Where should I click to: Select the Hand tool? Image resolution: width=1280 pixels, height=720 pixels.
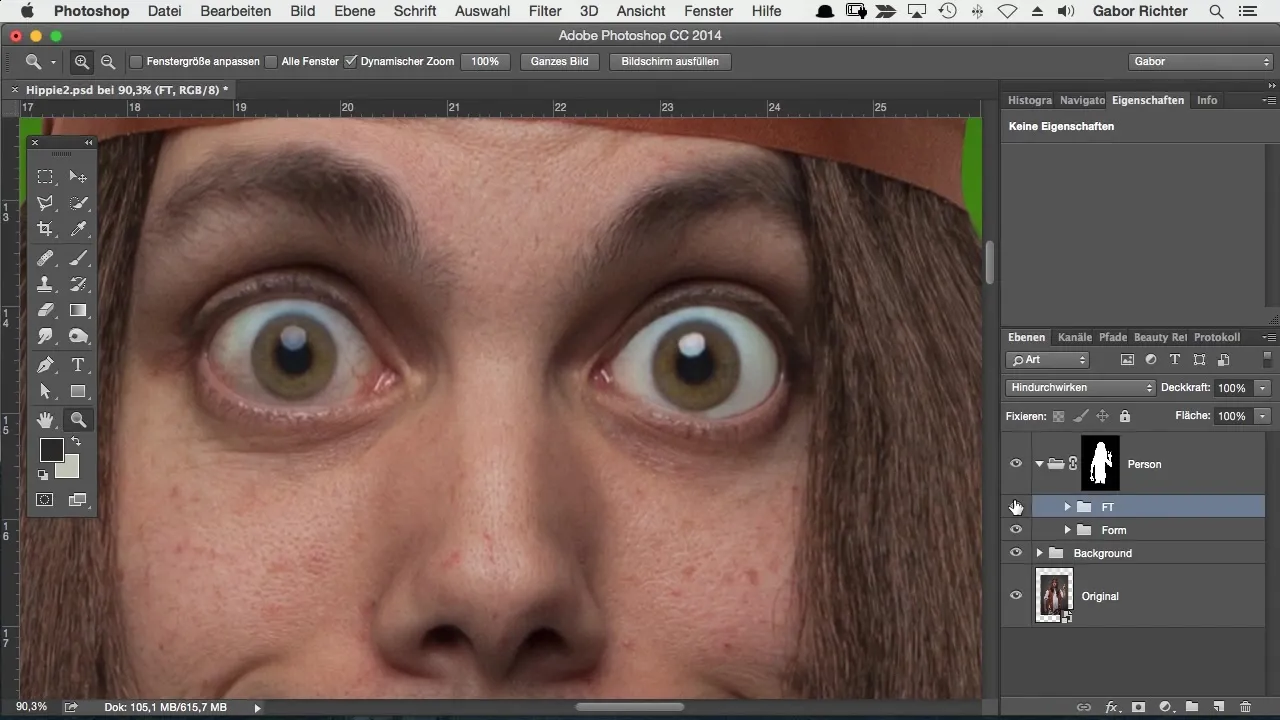[45, 421]
